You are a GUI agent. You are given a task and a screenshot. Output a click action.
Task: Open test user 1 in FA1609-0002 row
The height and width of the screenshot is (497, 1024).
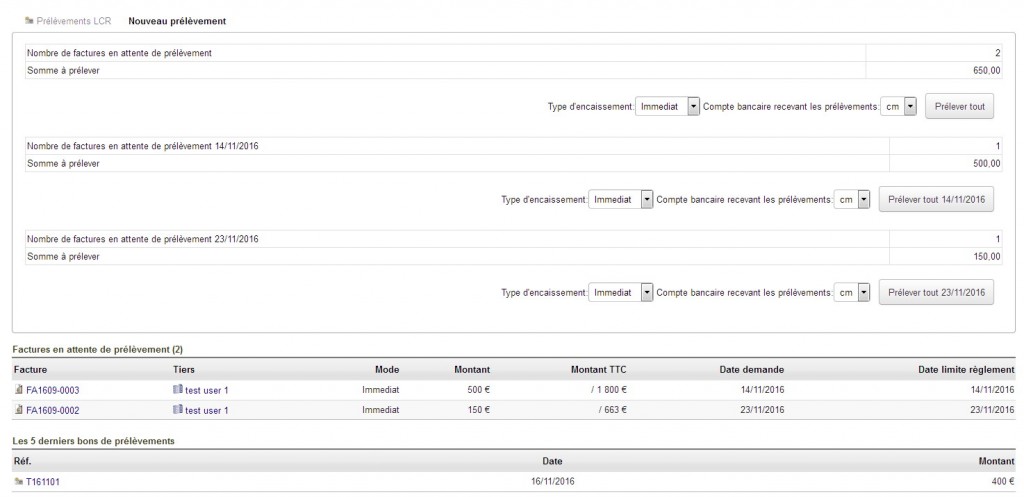[x=207, y=411]
